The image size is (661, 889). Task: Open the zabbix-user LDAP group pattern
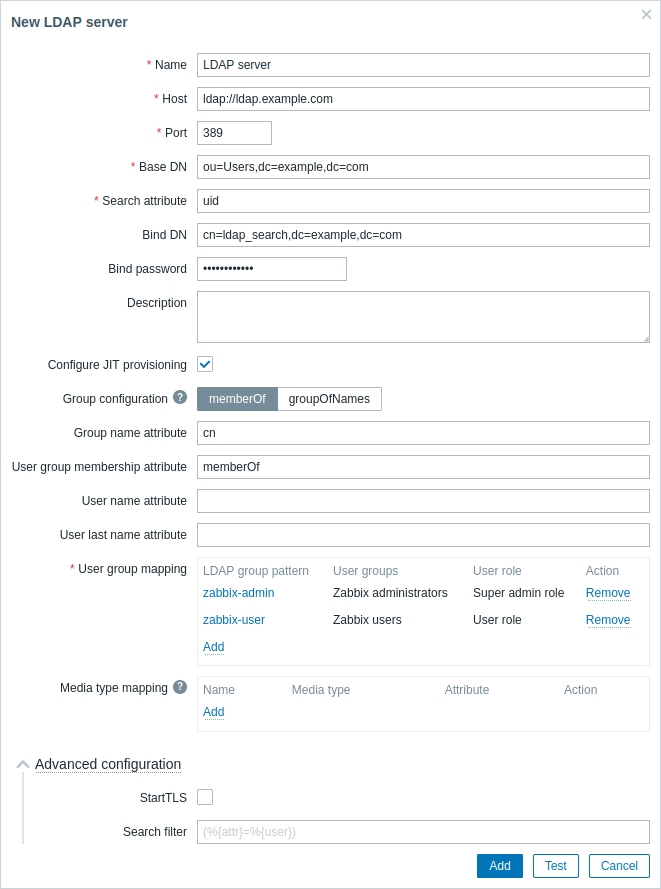click(234, 620)
